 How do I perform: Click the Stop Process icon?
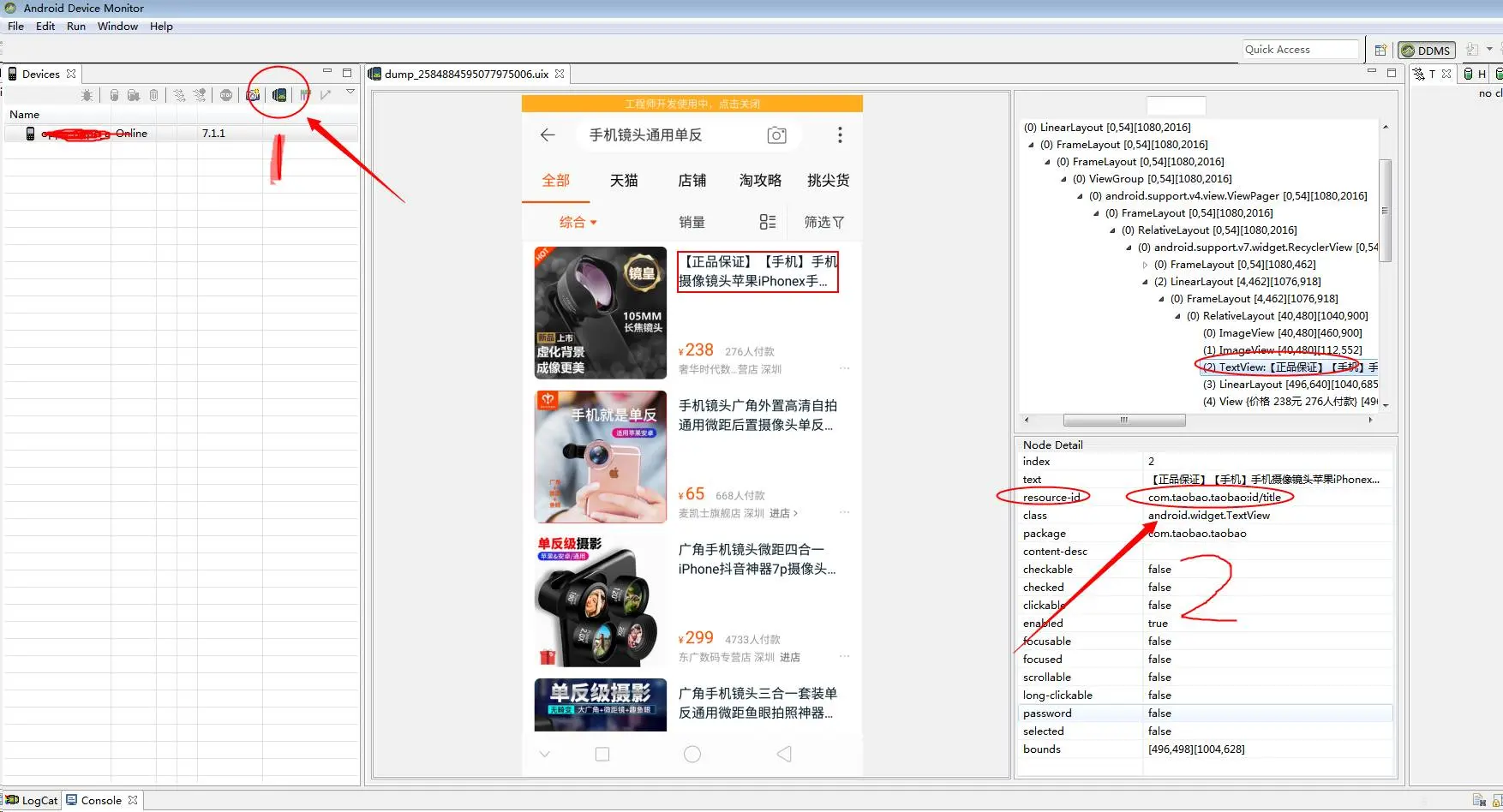click(226, 95)
